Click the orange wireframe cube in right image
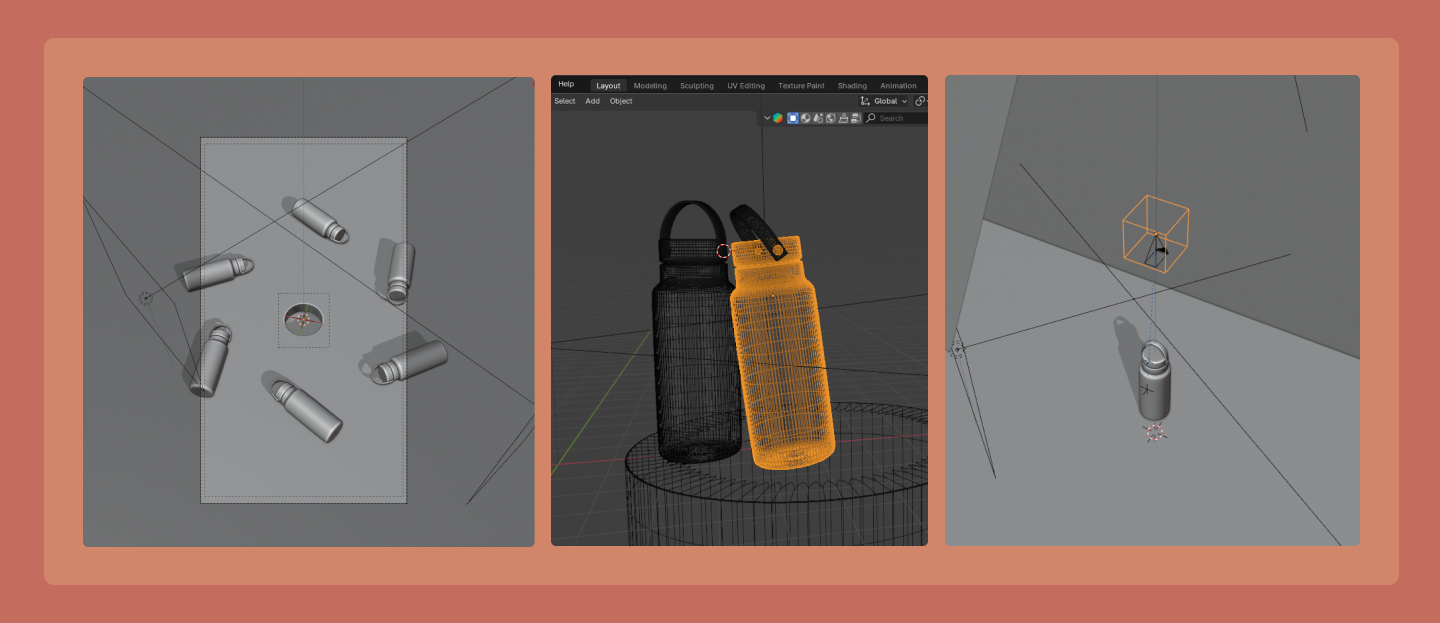This screenshot has height=623, width=1440. 1155,232
